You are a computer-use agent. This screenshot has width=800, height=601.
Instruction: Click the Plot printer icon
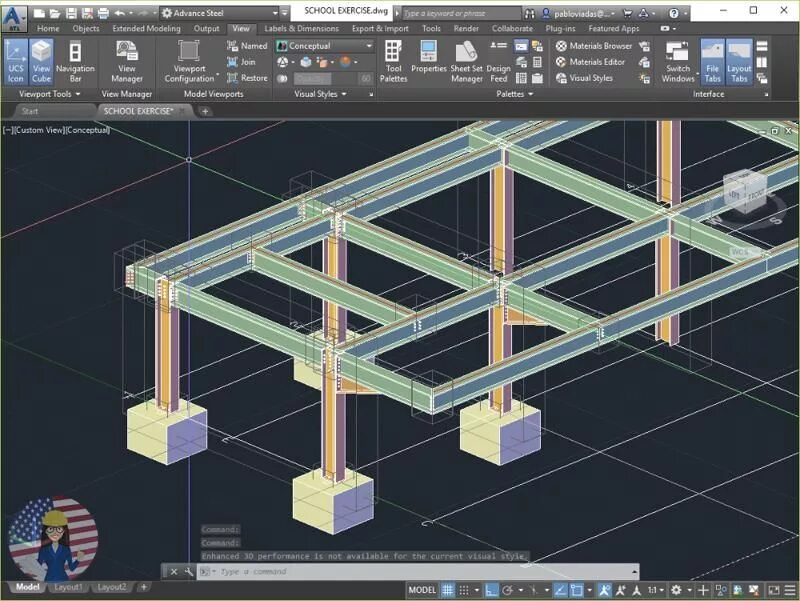104,13
